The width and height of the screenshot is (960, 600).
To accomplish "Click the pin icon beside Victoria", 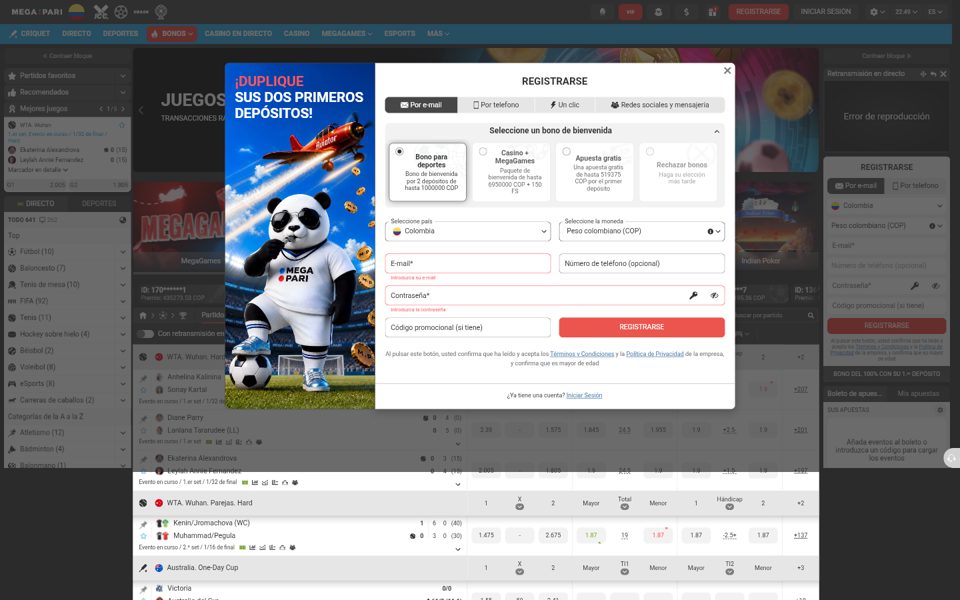I will coord(143,589).
